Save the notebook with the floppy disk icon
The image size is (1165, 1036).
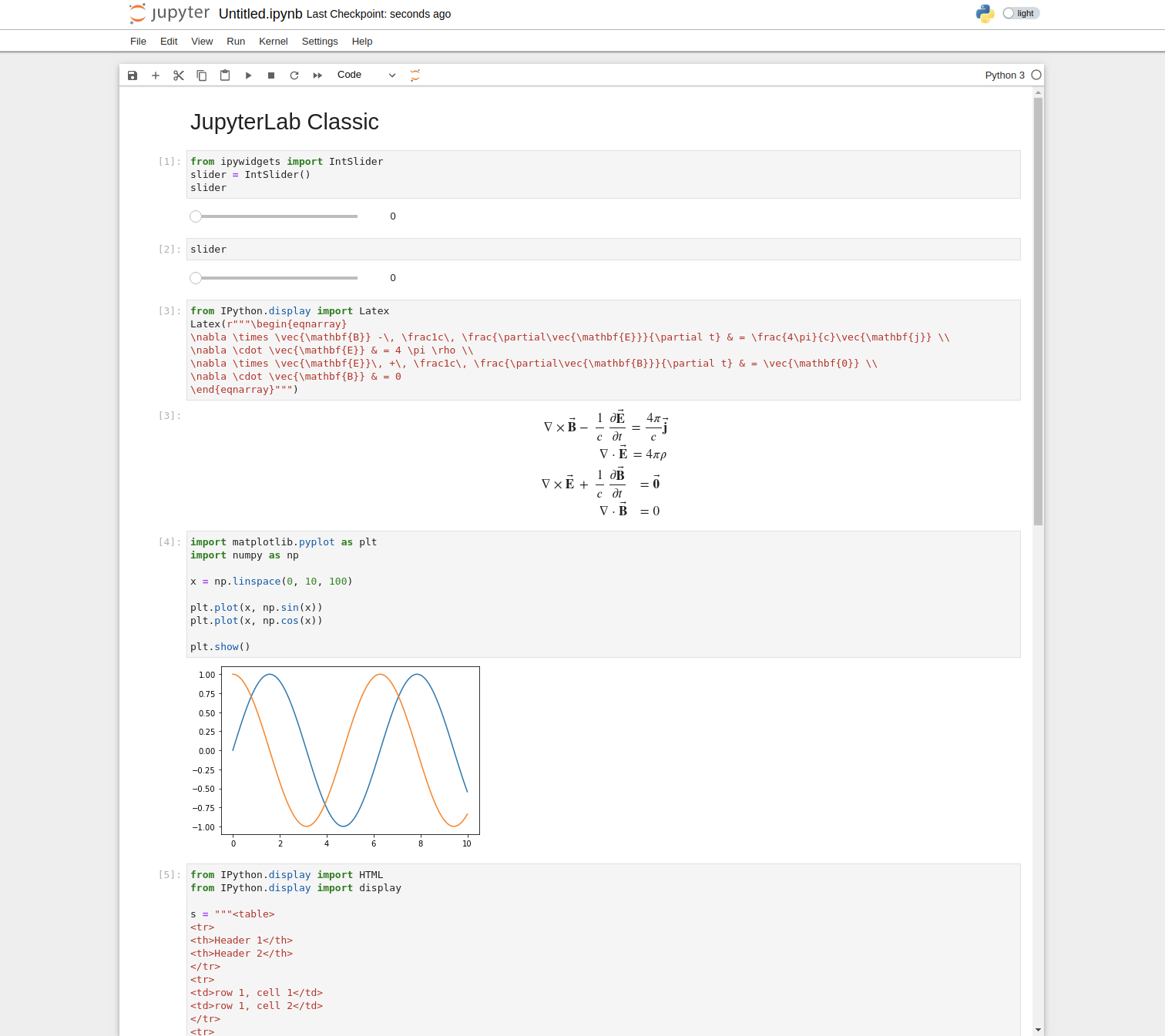[x=133, y=75]
